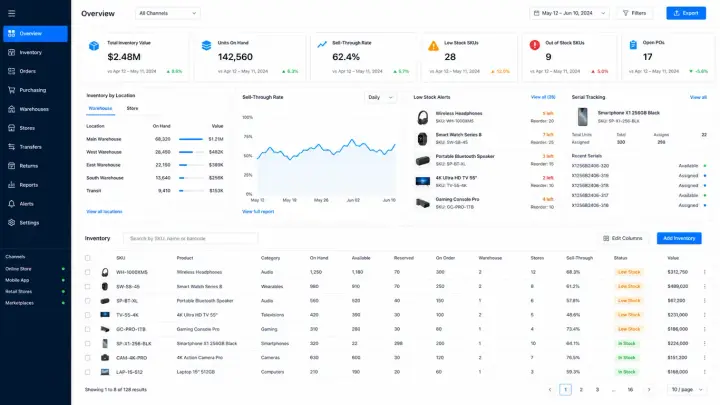Click the Transfers sidebar icon
Screen dimensions: 720x405
[x=11, y=147]
